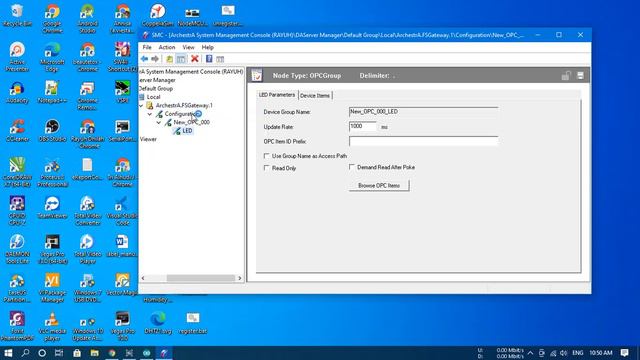640x360 pixels.
Task: Select the Microsoft Edge desktop shortcut
Action: (x=52, y=57)
